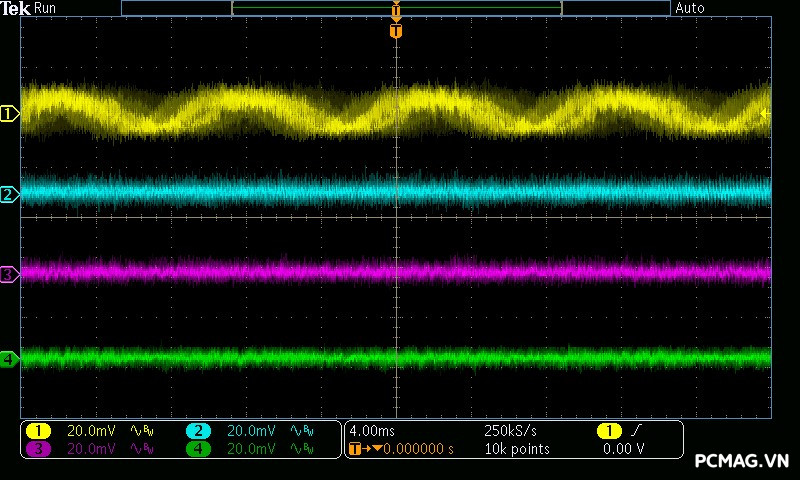Click channel 4 green ground marker

point(10,358)
